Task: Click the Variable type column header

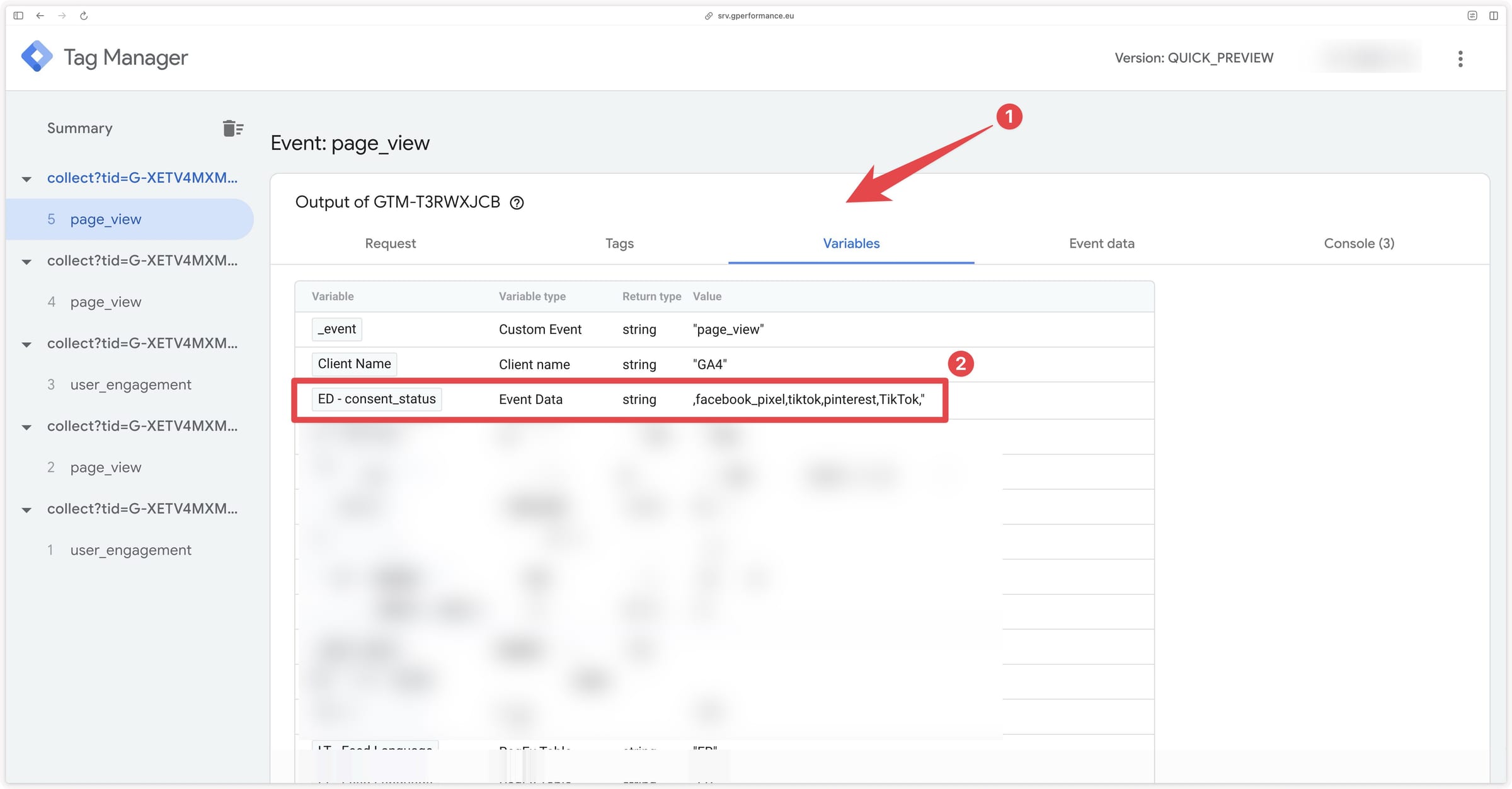Action: click(x=532, y=296)
